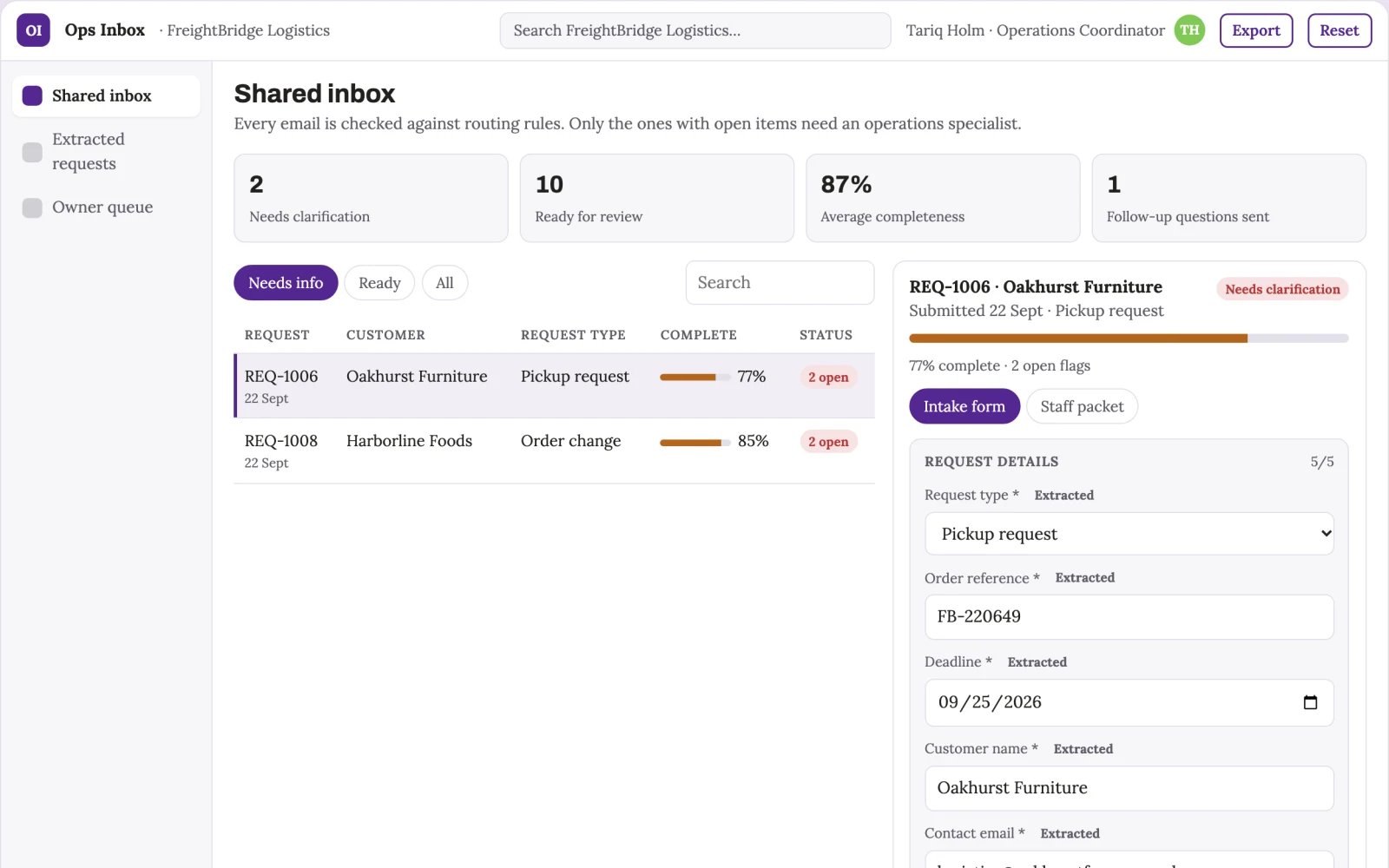This screenshot has width=1389, height=868.
Task: Click the OI app logo icon
Action: point(33,30)
